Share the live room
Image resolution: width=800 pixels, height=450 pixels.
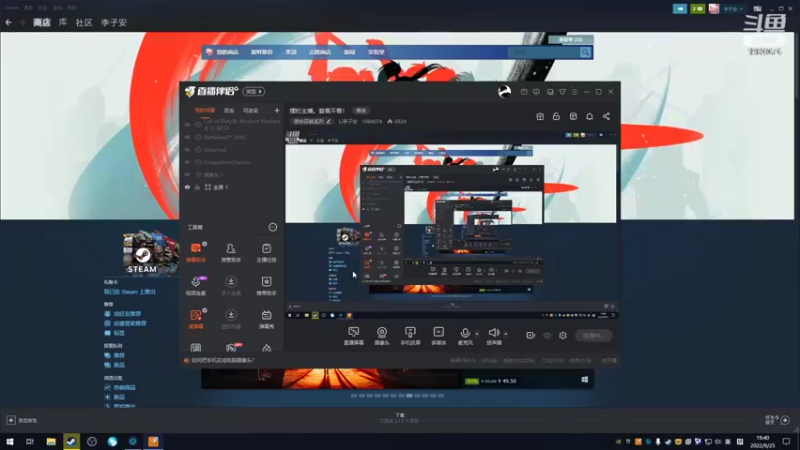pos(606,116)
